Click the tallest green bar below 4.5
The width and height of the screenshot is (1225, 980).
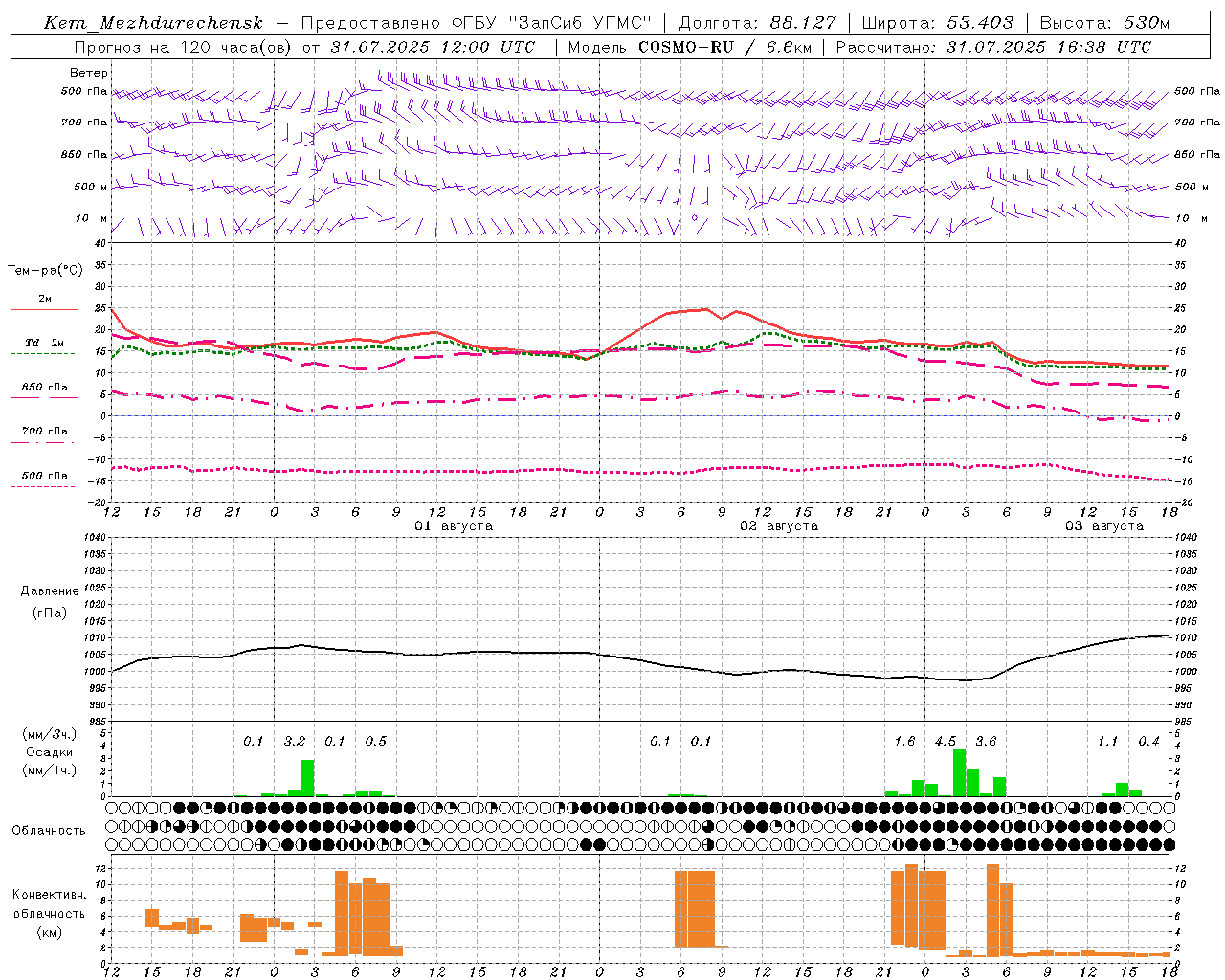[x=959, y=773]
